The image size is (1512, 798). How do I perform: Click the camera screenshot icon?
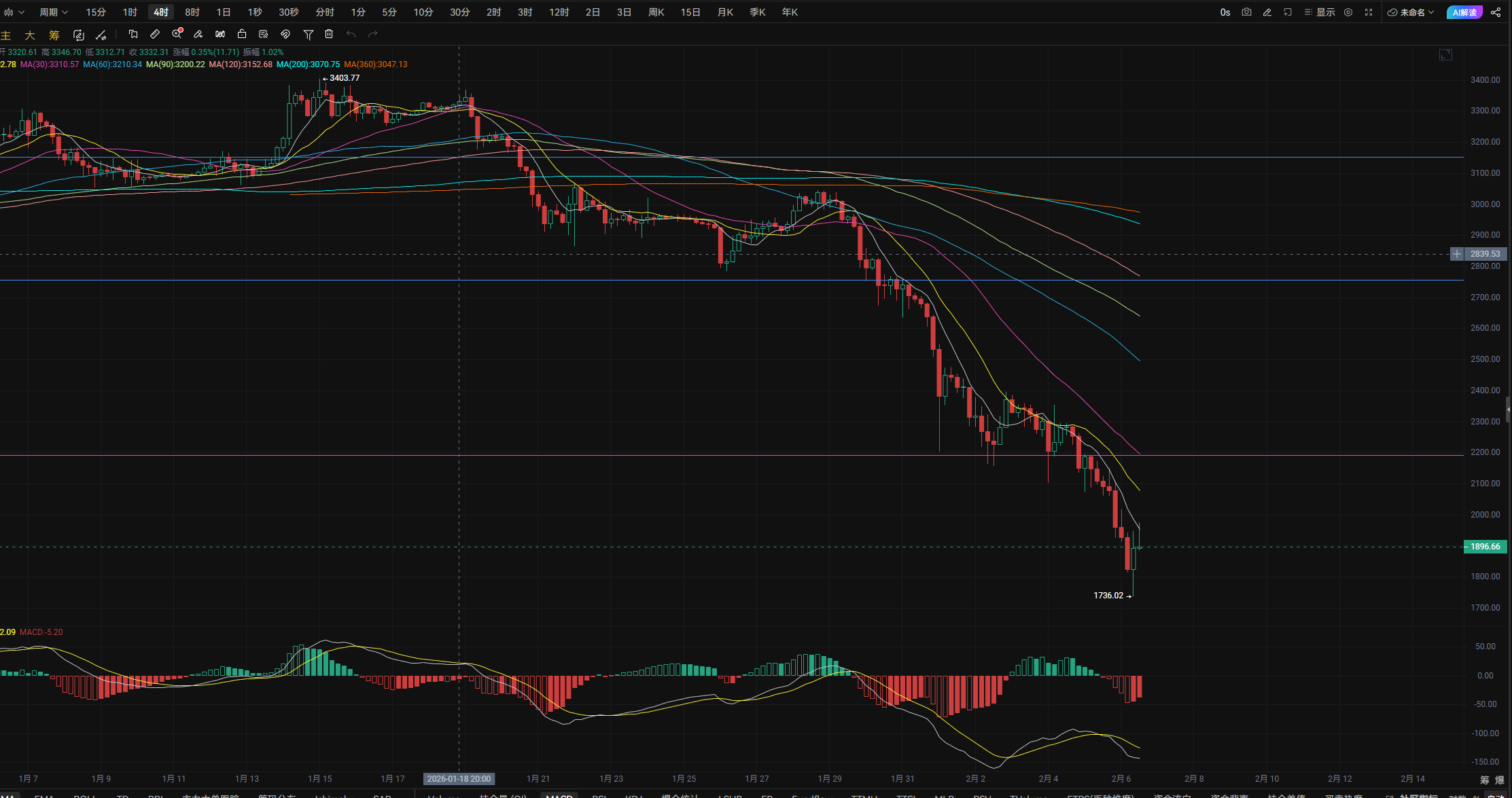pyautogui.click(x=1246, y=12)
